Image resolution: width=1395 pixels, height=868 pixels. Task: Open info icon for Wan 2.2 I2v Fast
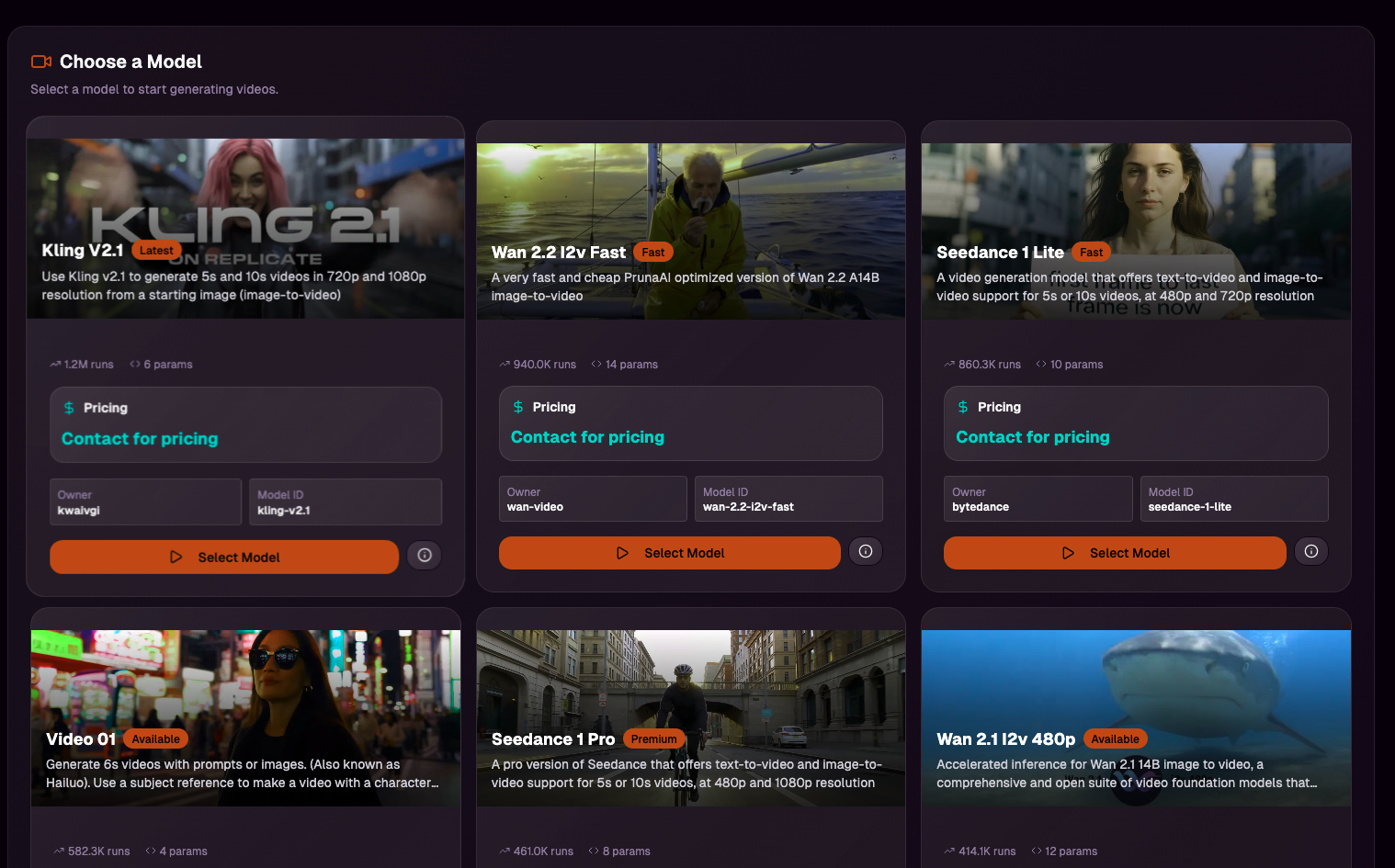point(865,552)
